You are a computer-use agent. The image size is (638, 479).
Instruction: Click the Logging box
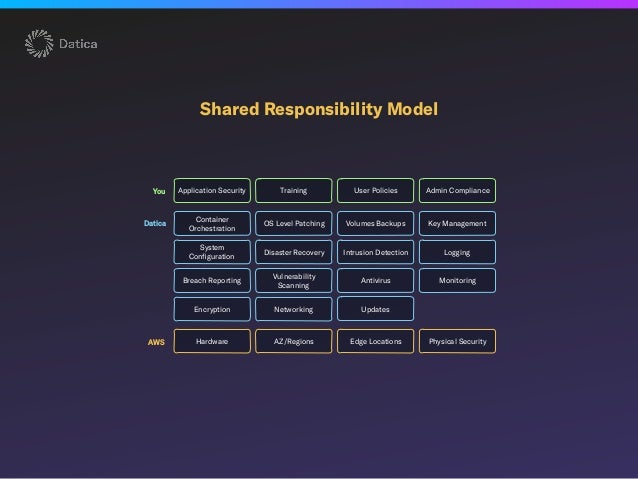(457, 252)
